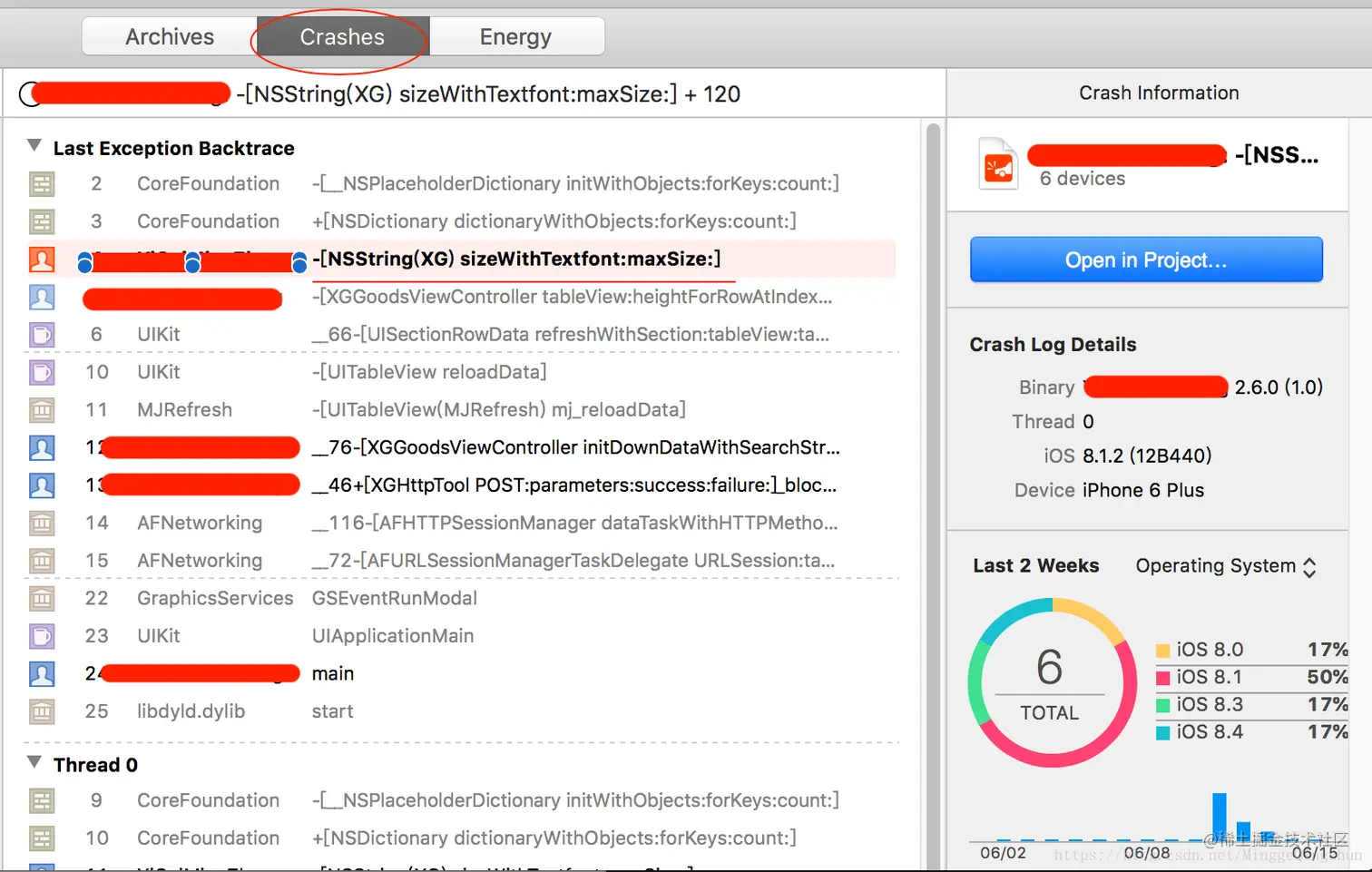Click the crash log file icon in Crash Information

click(x=998, y=163)
